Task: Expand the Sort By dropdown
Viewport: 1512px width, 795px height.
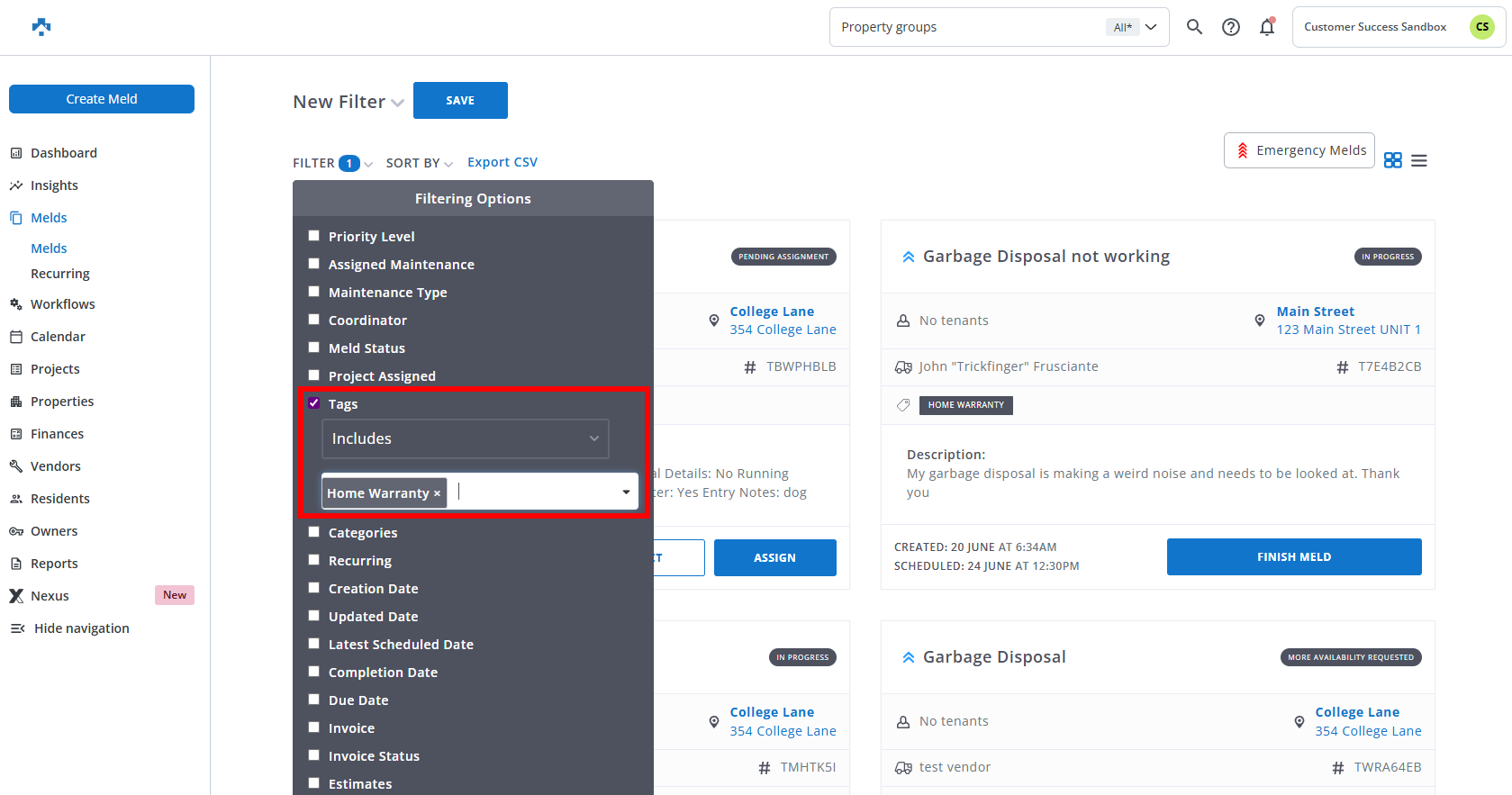Action: [419, 163]
